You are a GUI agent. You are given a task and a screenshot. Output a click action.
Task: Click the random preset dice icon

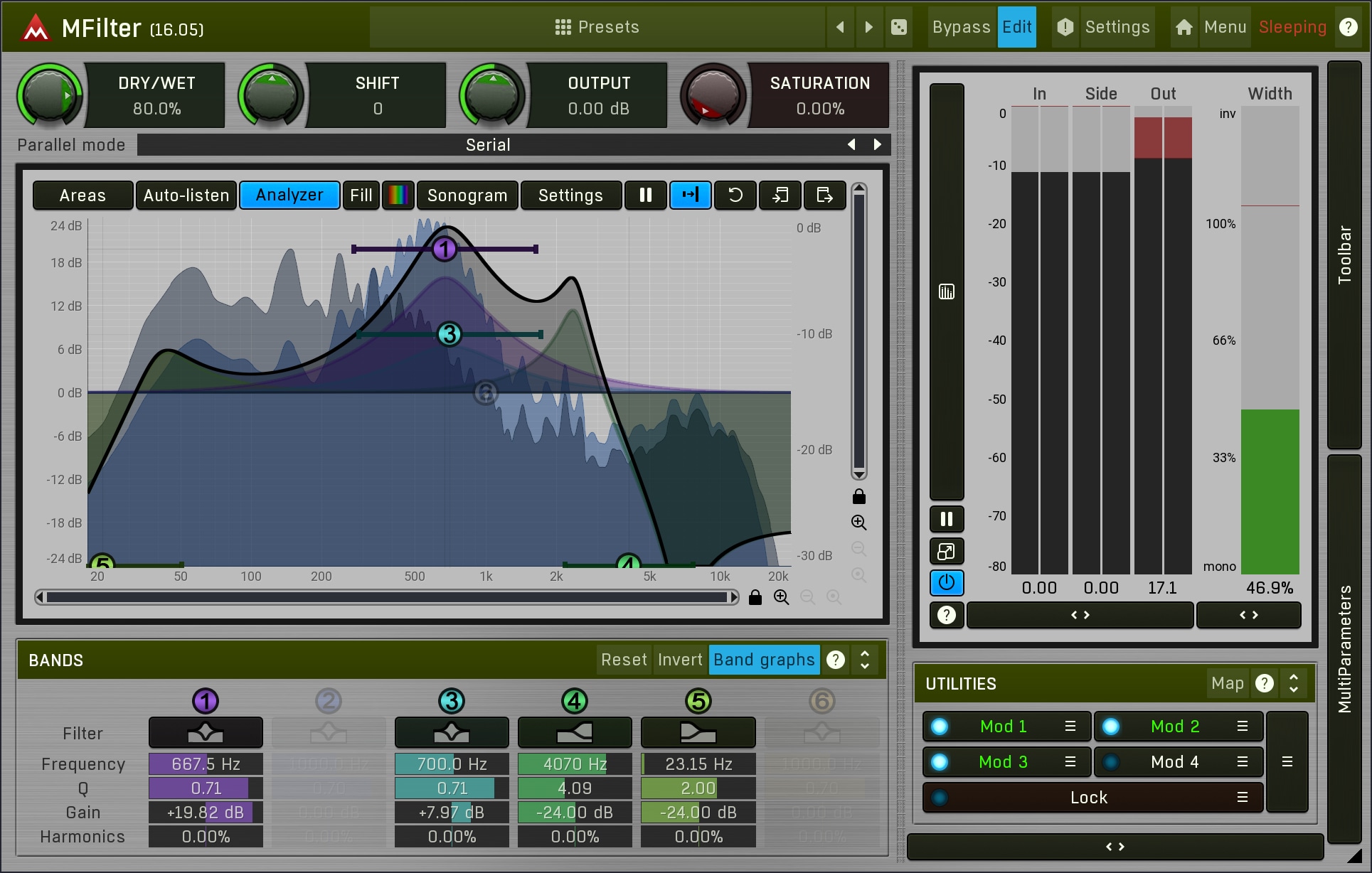(x=899, y=27)
